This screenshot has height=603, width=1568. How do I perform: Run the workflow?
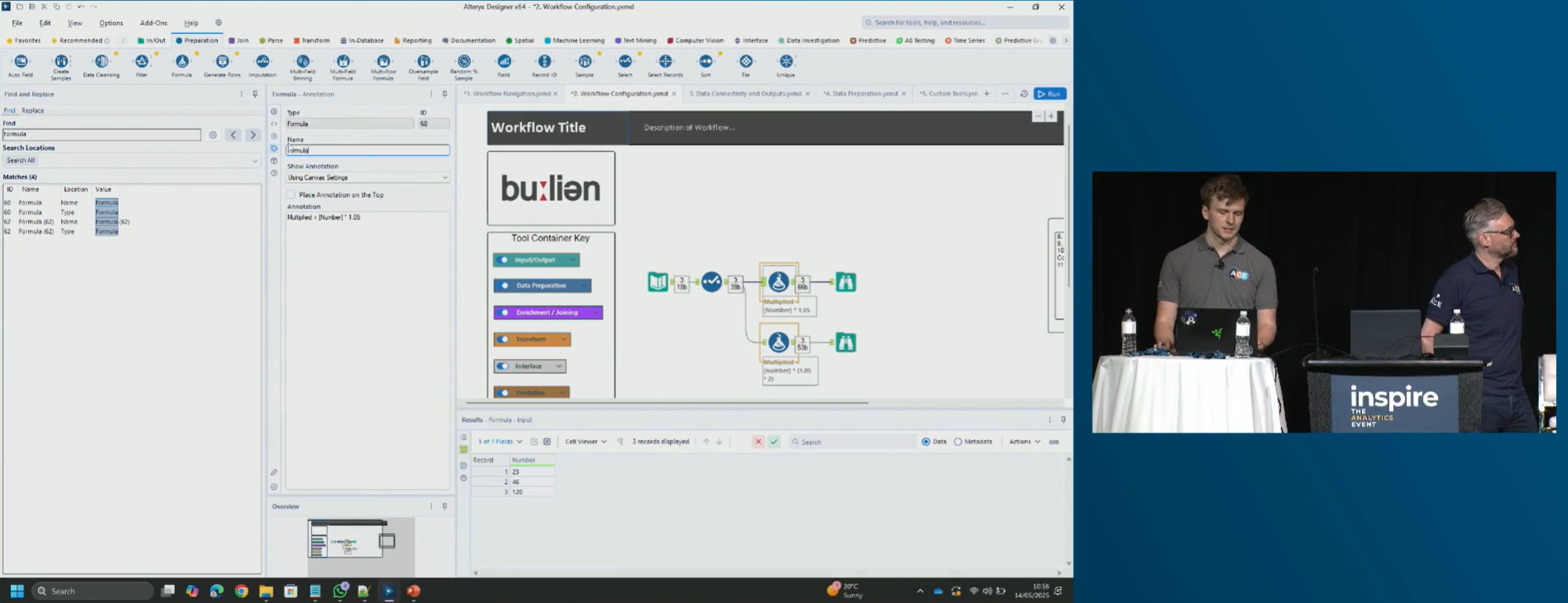1050,94
